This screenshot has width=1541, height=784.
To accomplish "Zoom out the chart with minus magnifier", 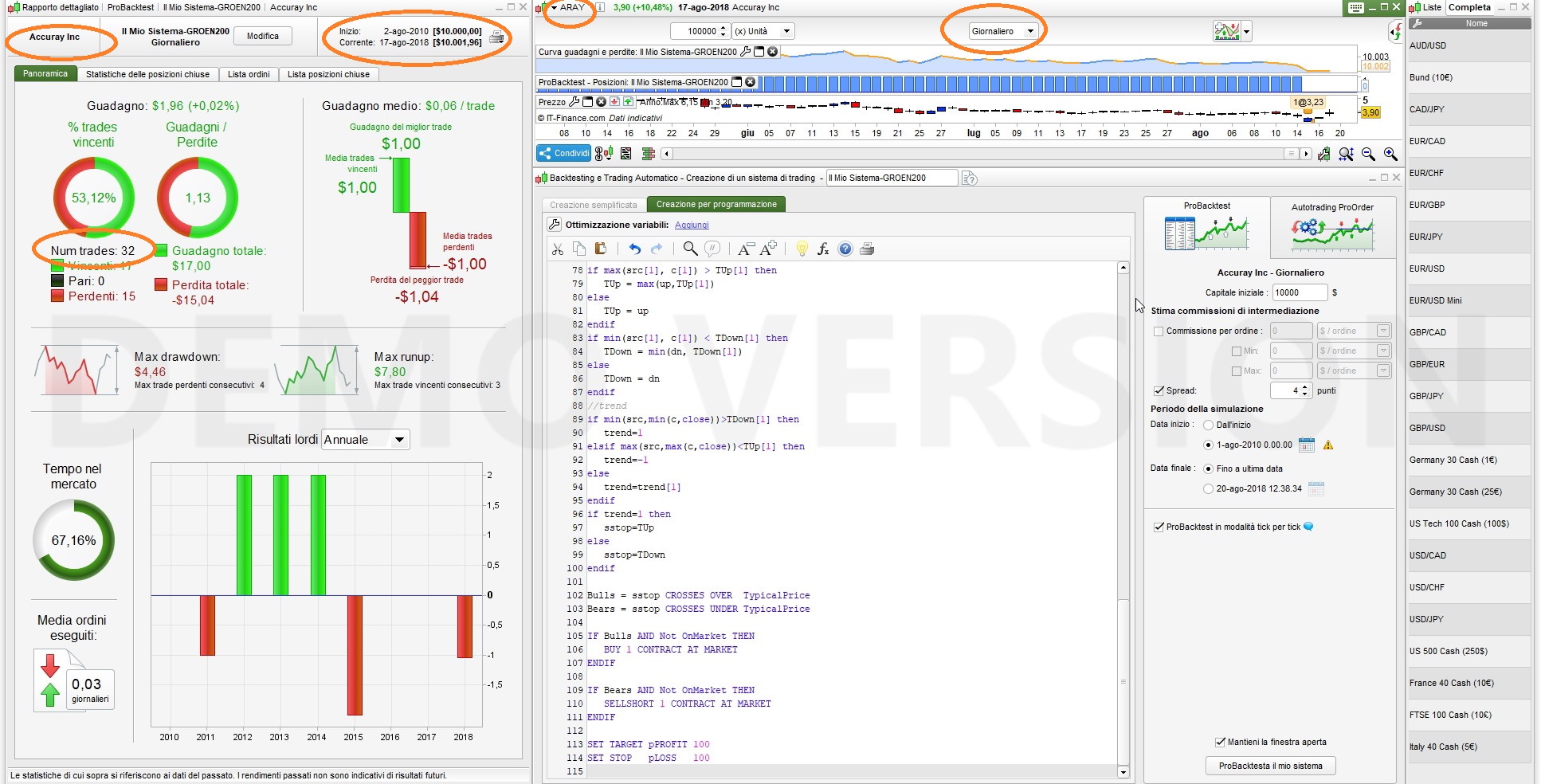I will (x=1368, y=154).
